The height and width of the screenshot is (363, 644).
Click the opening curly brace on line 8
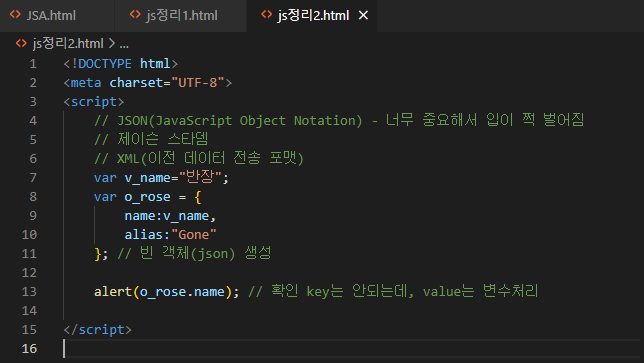198,197
